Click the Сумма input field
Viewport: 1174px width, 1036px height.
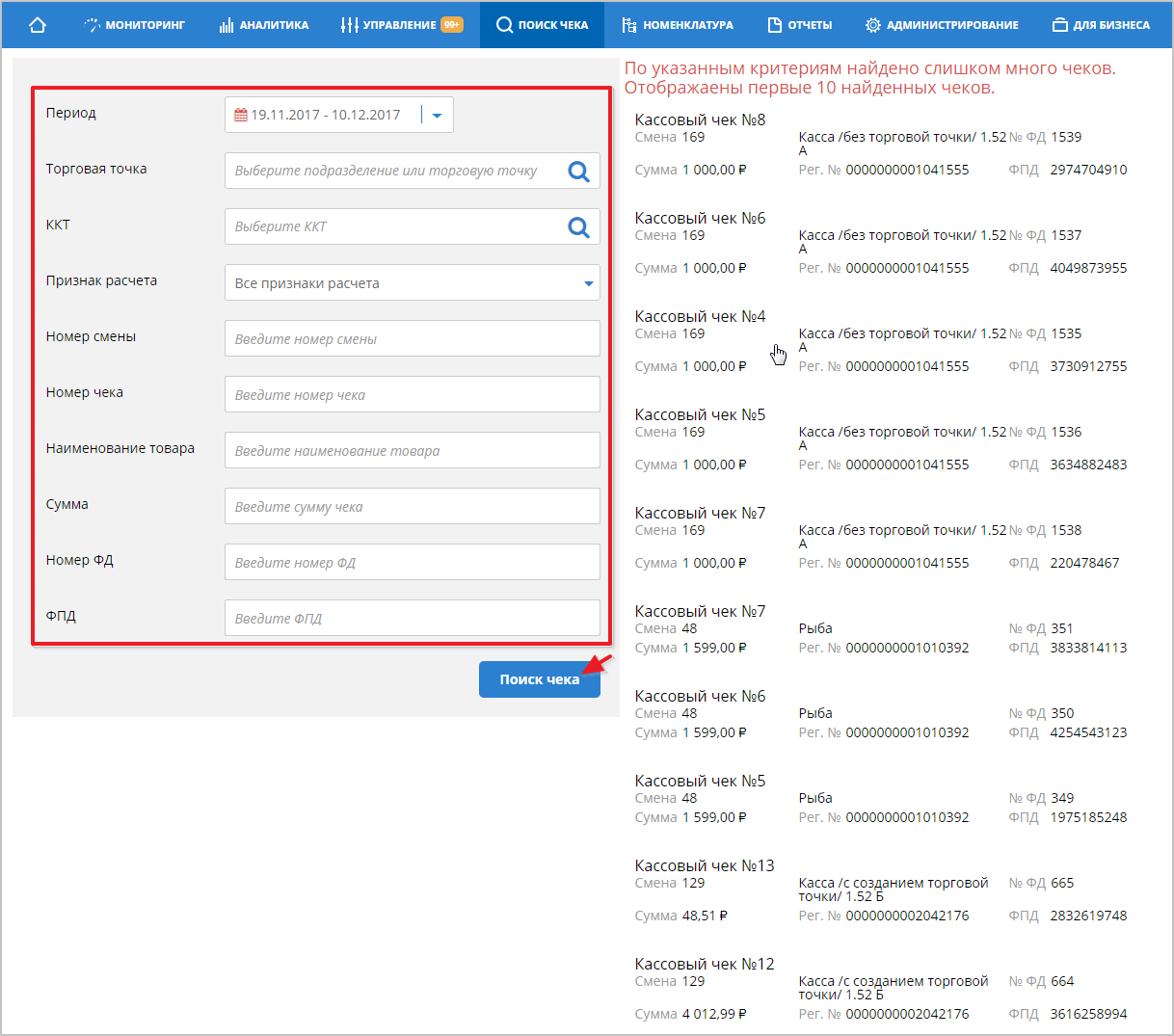(x=412, y=507)
